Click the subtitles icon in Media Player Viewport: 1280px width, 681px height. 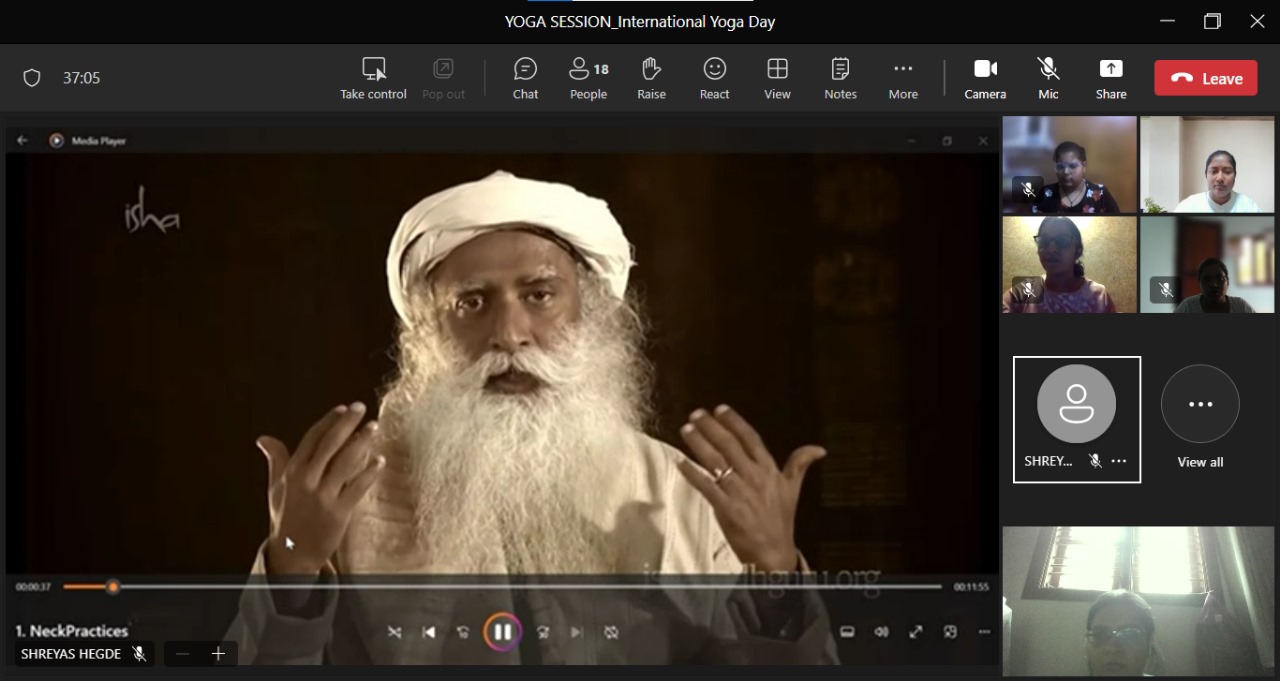[x=847, y=632]
